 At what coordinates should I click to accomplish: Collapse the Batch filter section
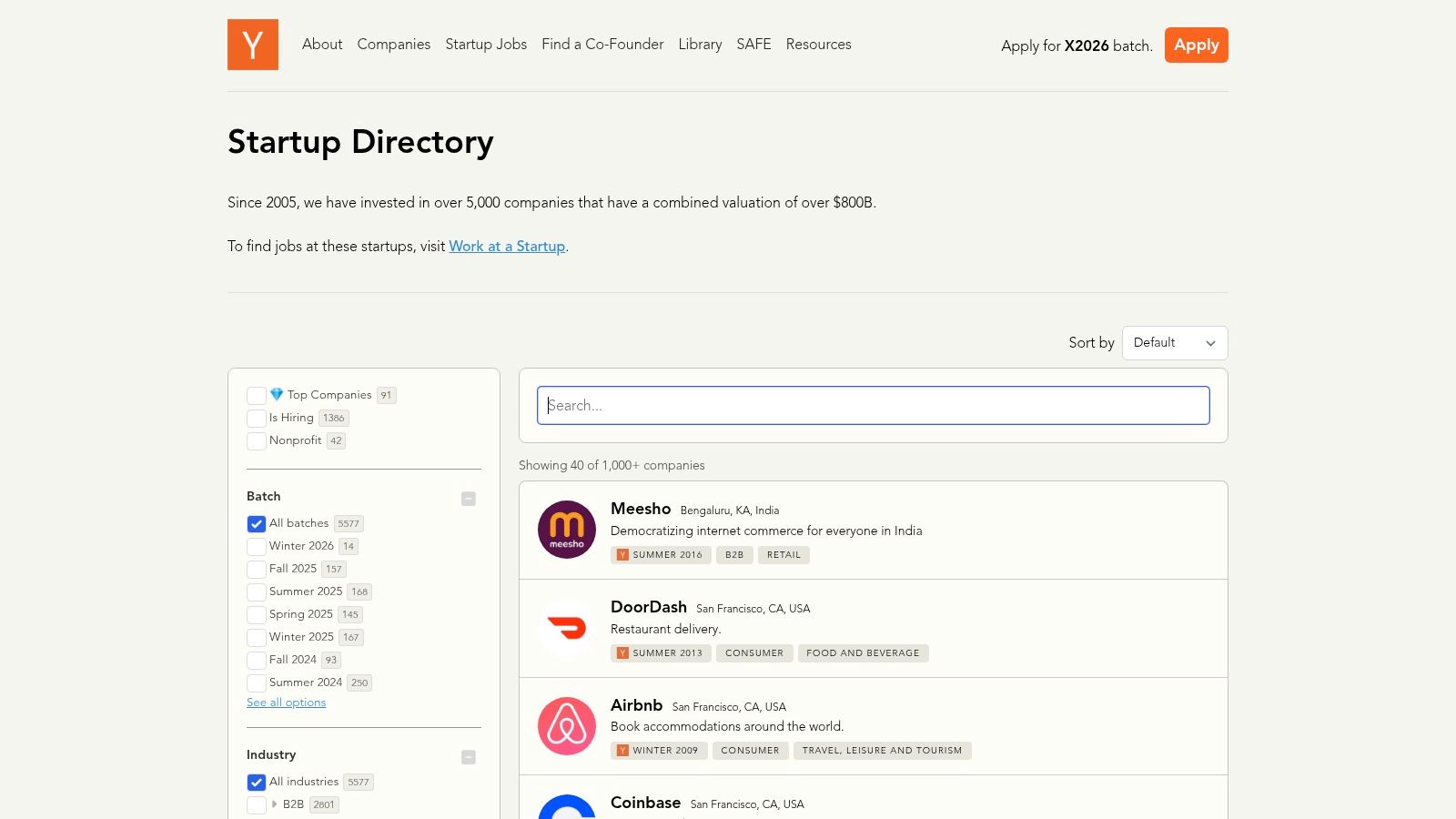tap(469, 499)
